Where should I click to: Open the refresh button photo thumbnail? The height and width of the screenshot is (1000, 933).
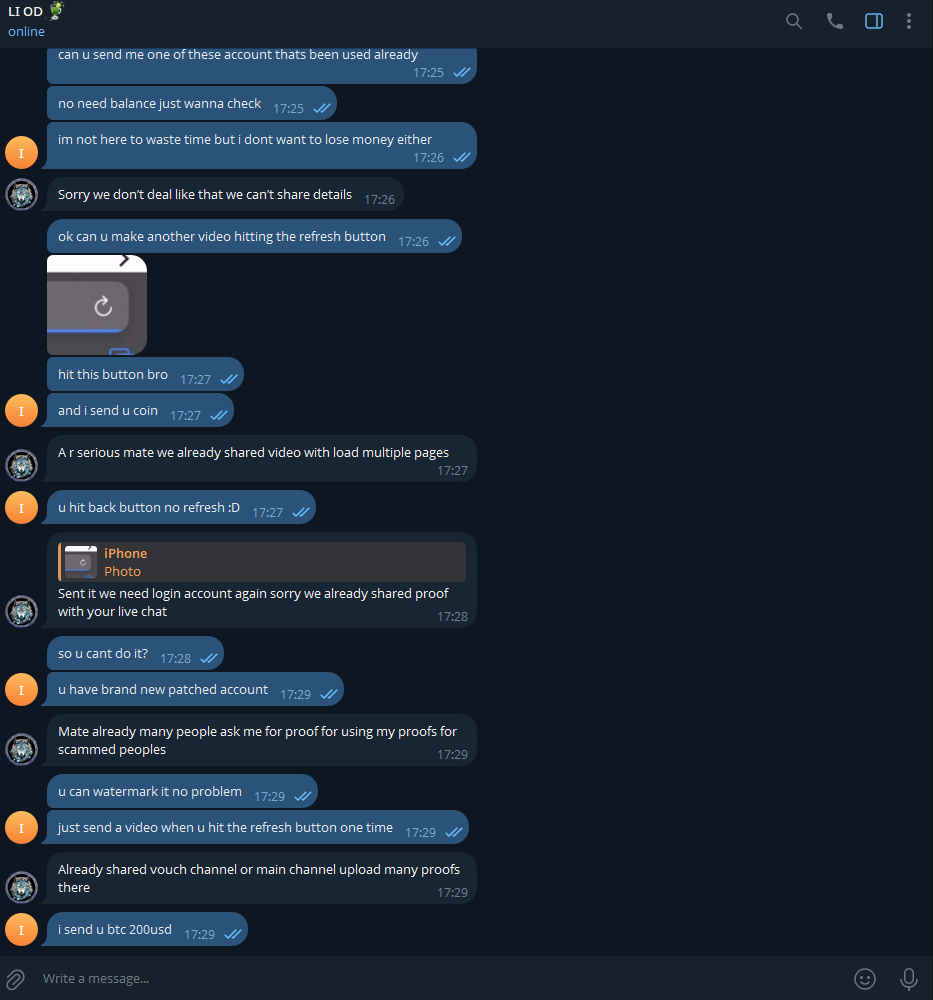click(x=97, y=305)
